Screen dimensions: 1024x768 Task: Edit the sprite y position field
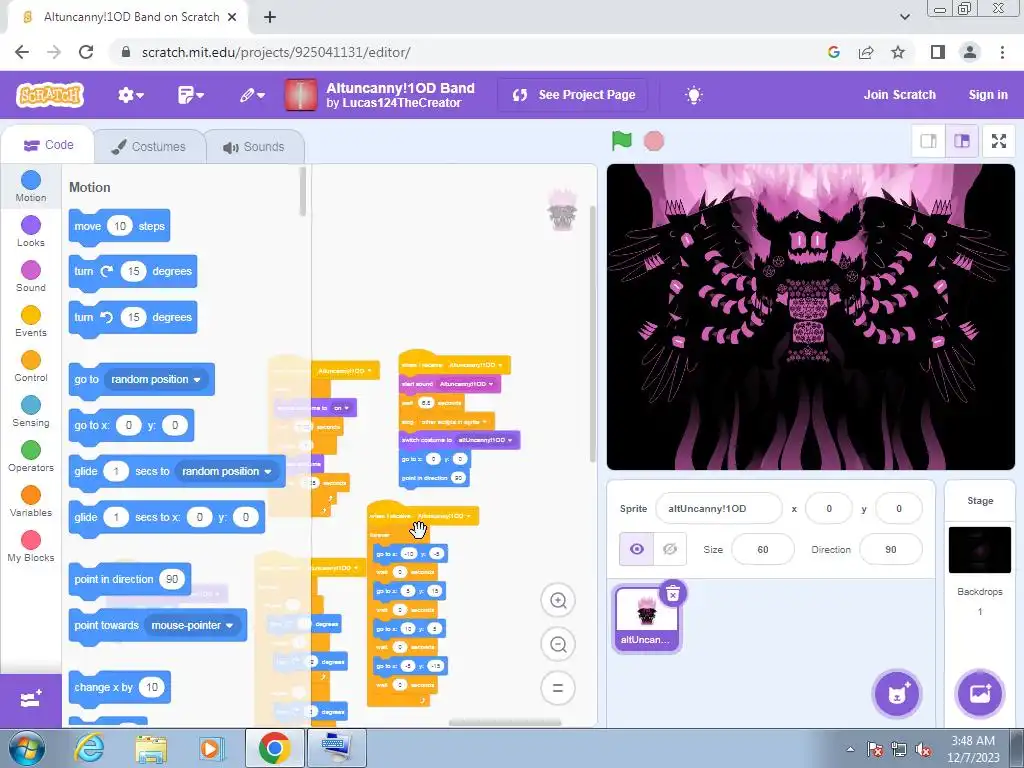(899, 509)
